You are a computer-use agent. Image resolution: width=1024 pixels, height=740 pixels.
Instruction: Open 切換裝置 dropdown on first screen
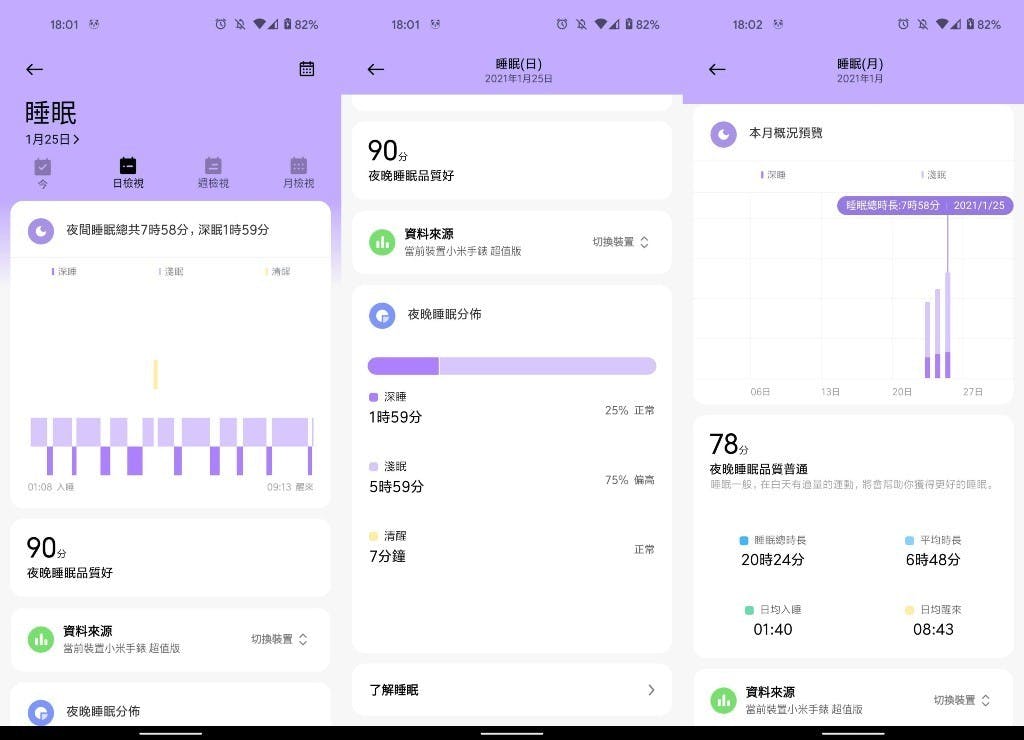(280, 639)
